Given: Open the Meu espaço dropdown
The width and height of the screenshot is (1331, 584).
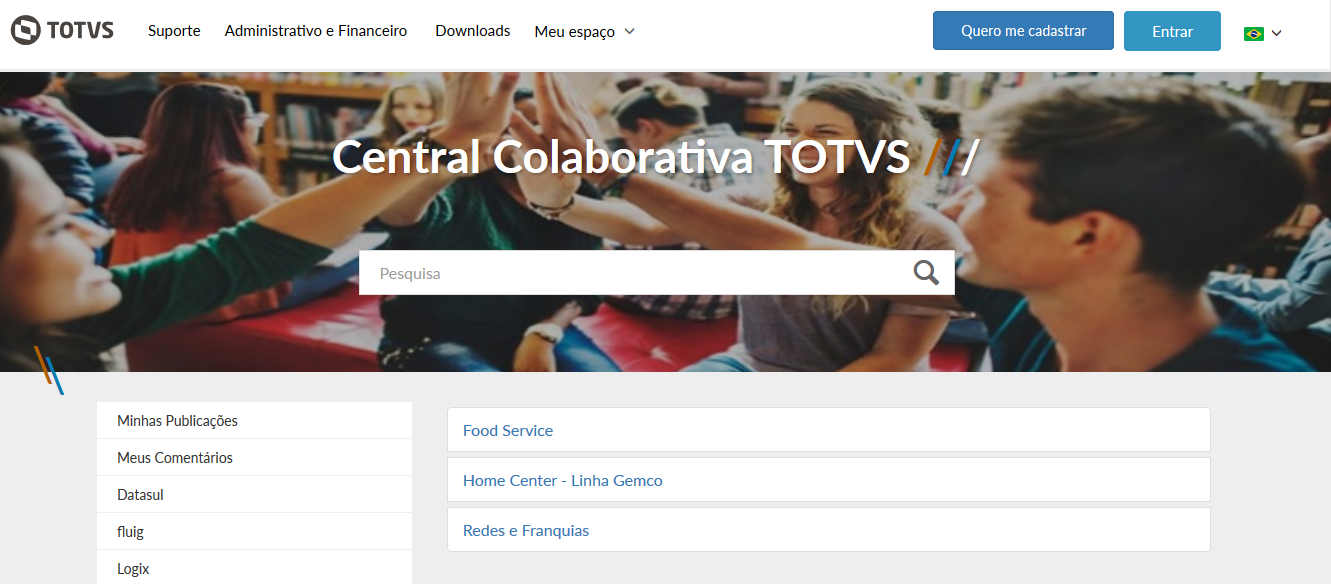Looking at the screenshot, I should point(584,31).
